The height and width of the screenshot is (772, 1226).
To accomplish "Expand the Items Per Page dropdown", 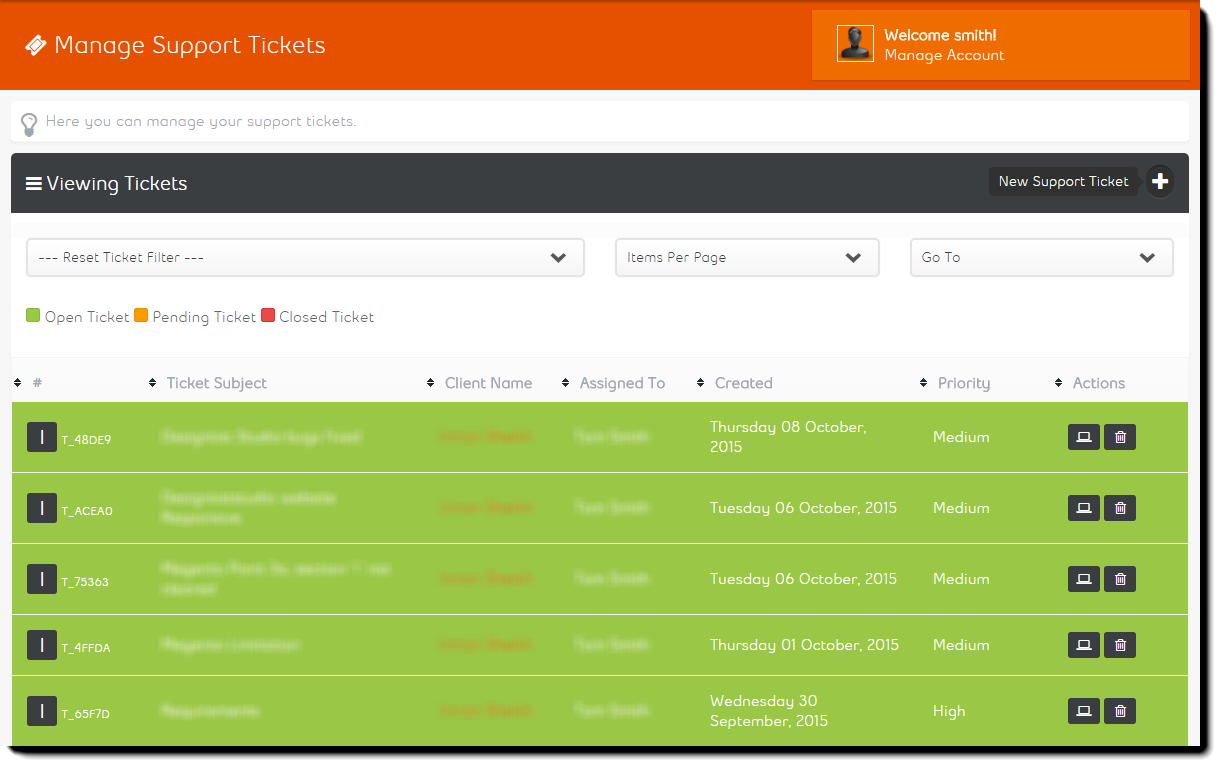I will (747, 257).
